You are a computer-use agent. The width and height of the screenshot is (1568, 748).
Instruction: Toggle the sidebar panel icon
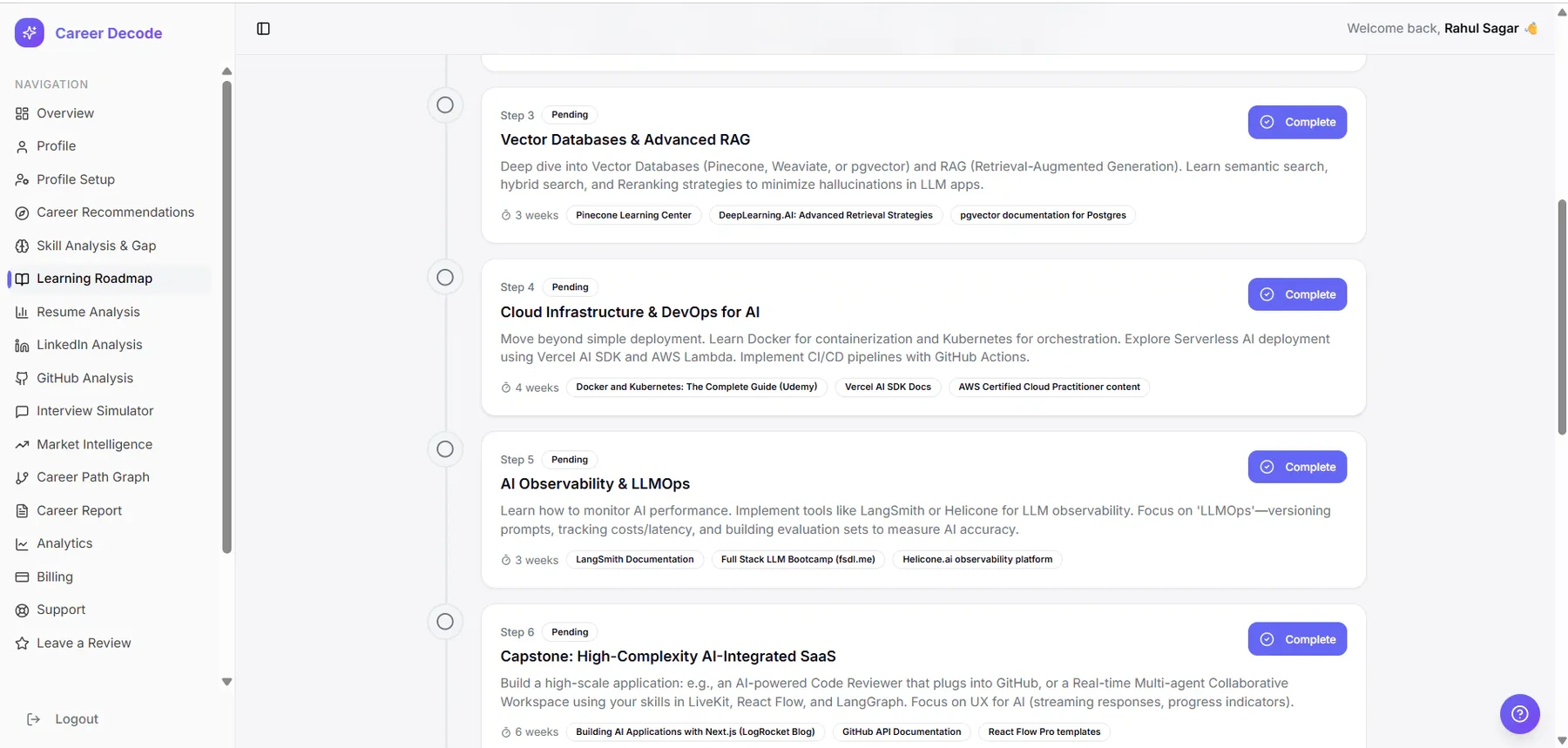pos(263,29)
